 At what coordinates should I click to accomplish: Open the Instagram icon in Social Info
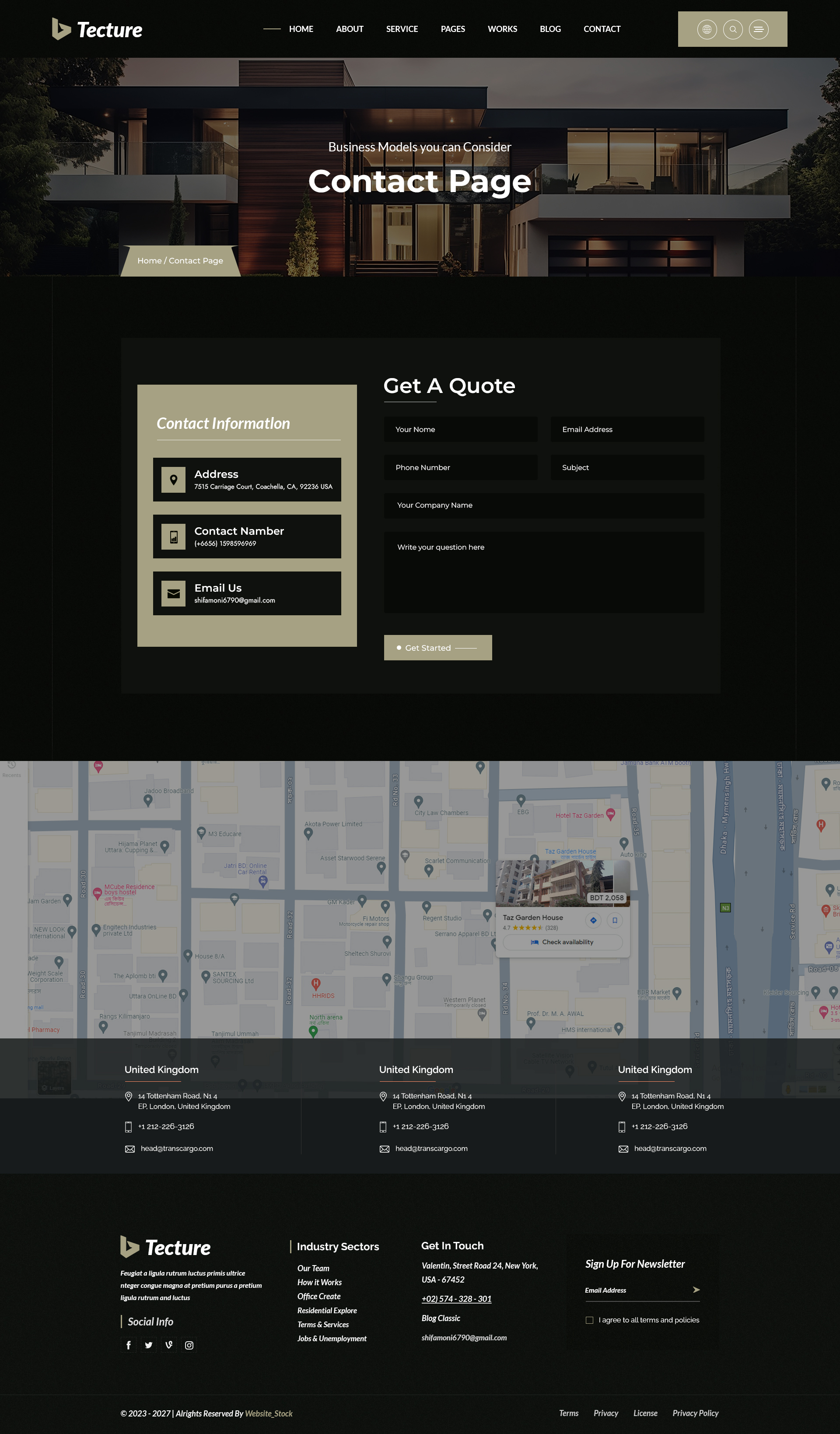[x=189, y=1345]
